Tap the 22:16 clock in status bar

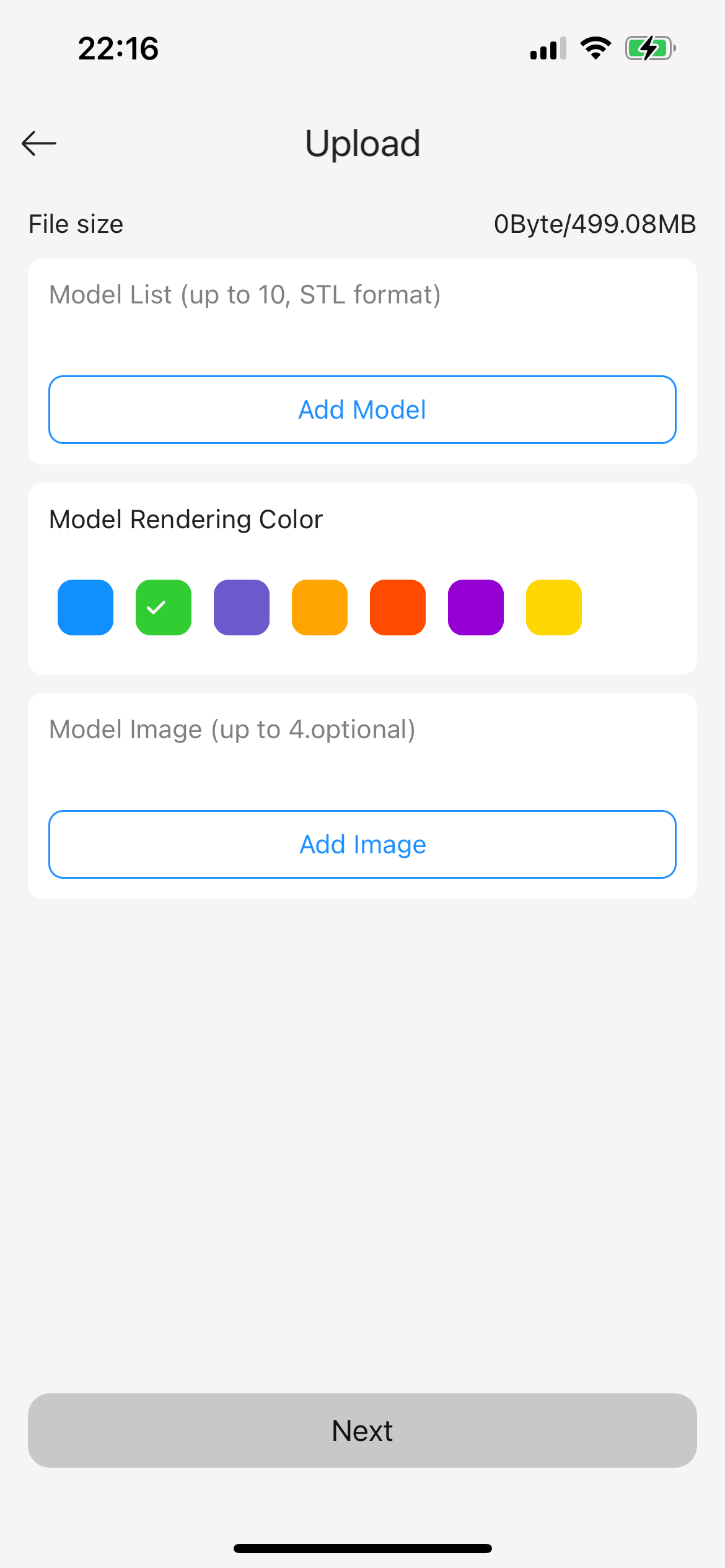pos(118,48)
